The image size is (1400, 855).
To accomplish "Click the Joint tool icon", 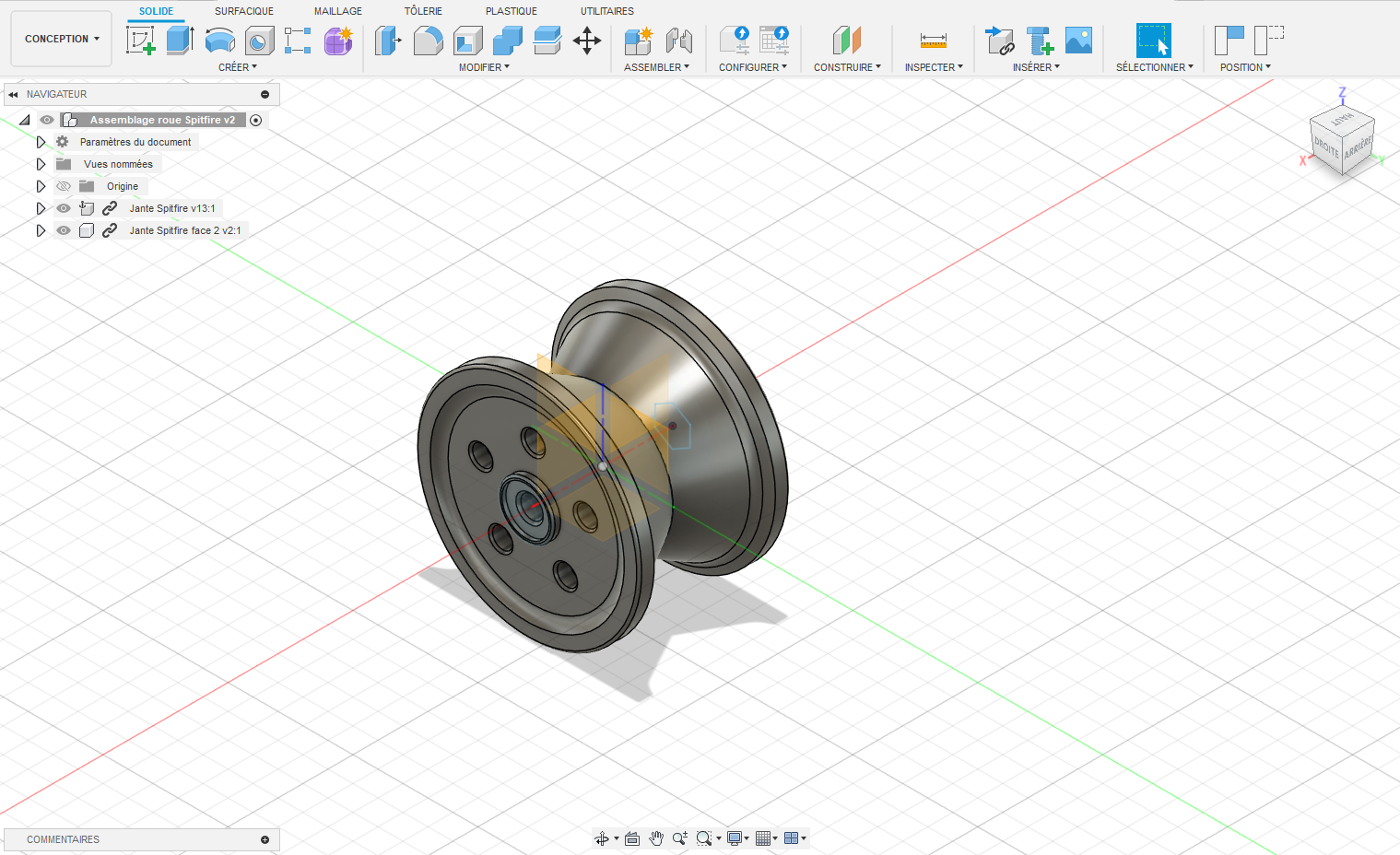I will click(678, 41).
